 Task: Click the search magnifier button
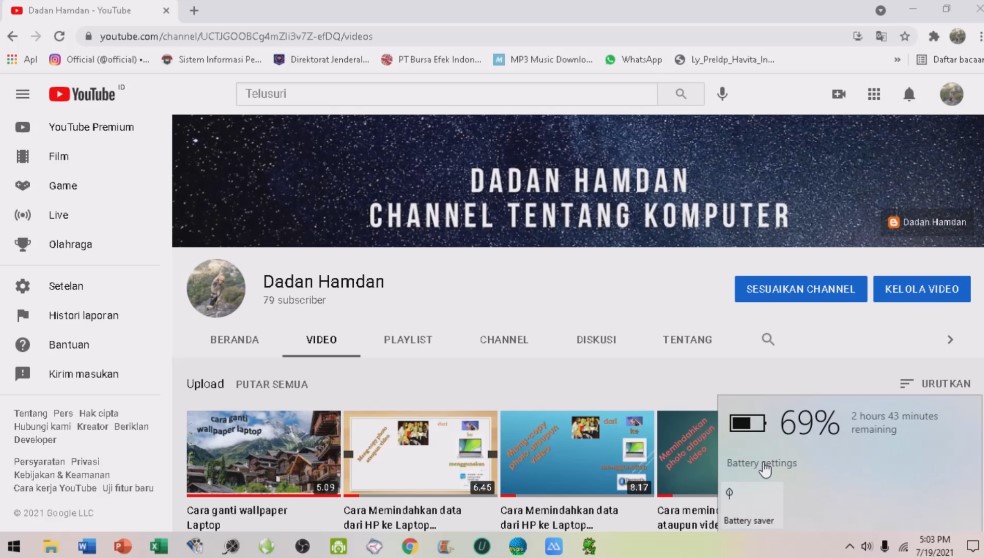click(x=681, y=94)
